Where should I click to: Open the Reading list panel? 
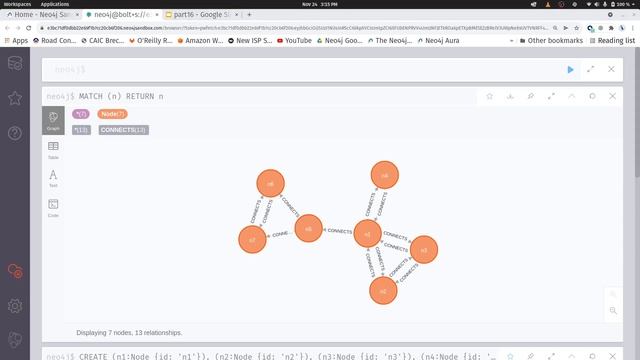[612, 40]
